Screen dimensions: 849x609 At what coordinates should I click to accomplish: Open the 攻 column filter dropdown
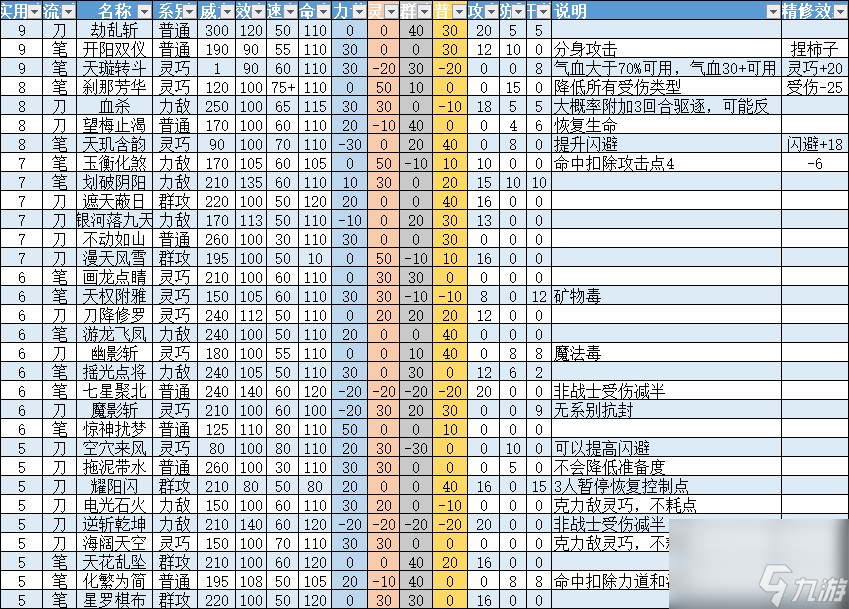click(x=492, y=11)
